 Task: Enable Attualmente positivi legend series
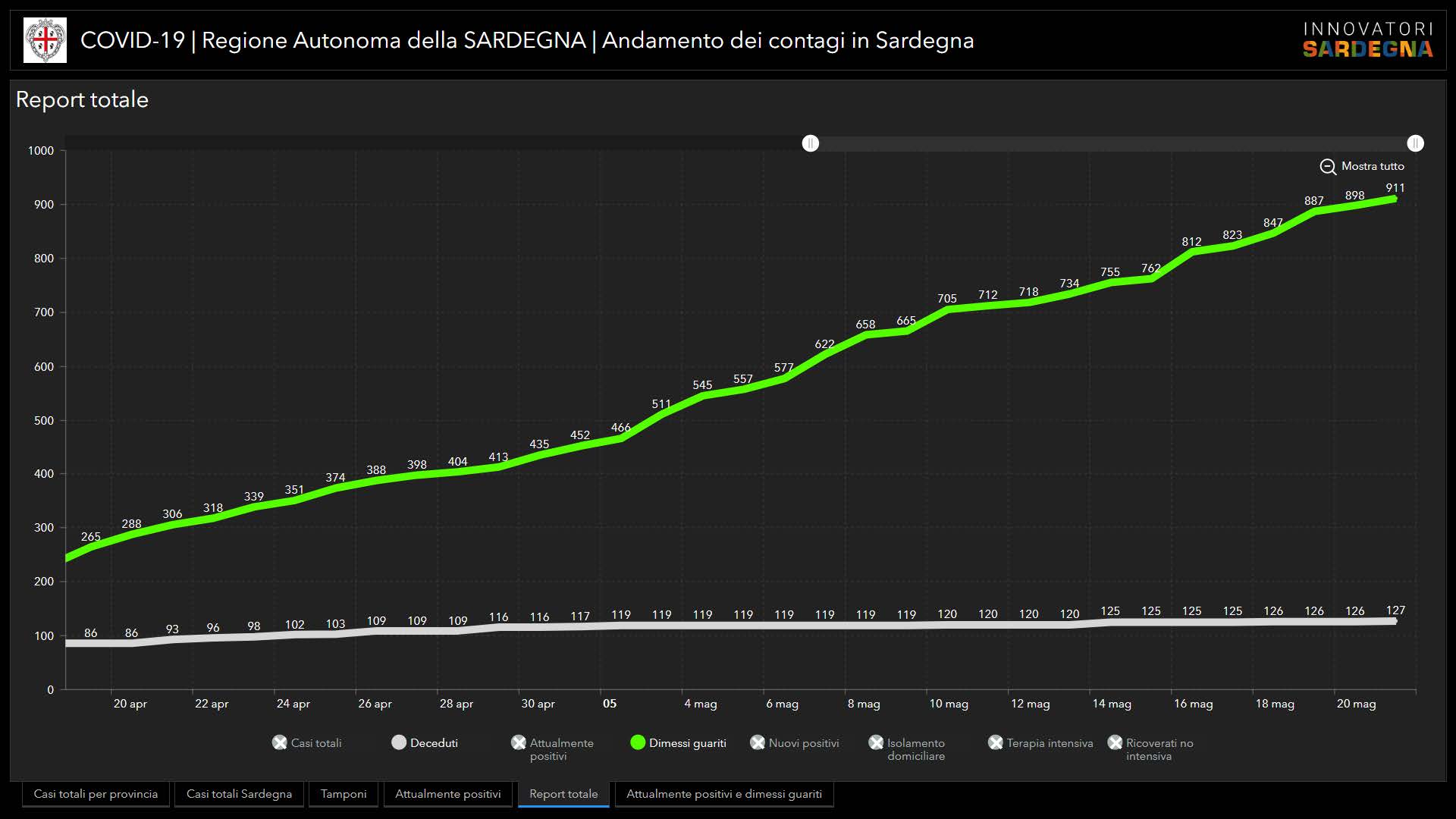(519, 742)
